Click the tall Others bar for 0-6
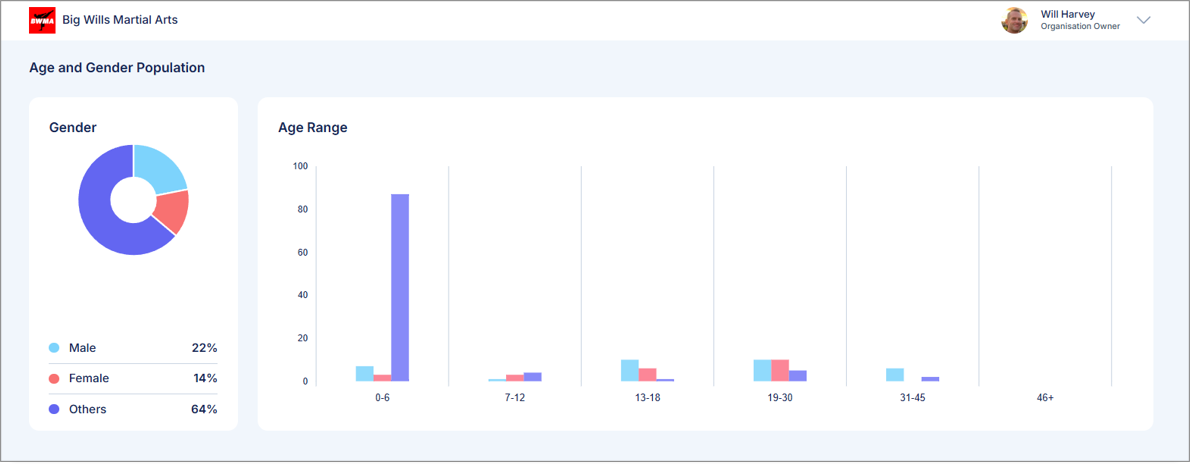Viewport: 1190px width, 464px height. 400,288
